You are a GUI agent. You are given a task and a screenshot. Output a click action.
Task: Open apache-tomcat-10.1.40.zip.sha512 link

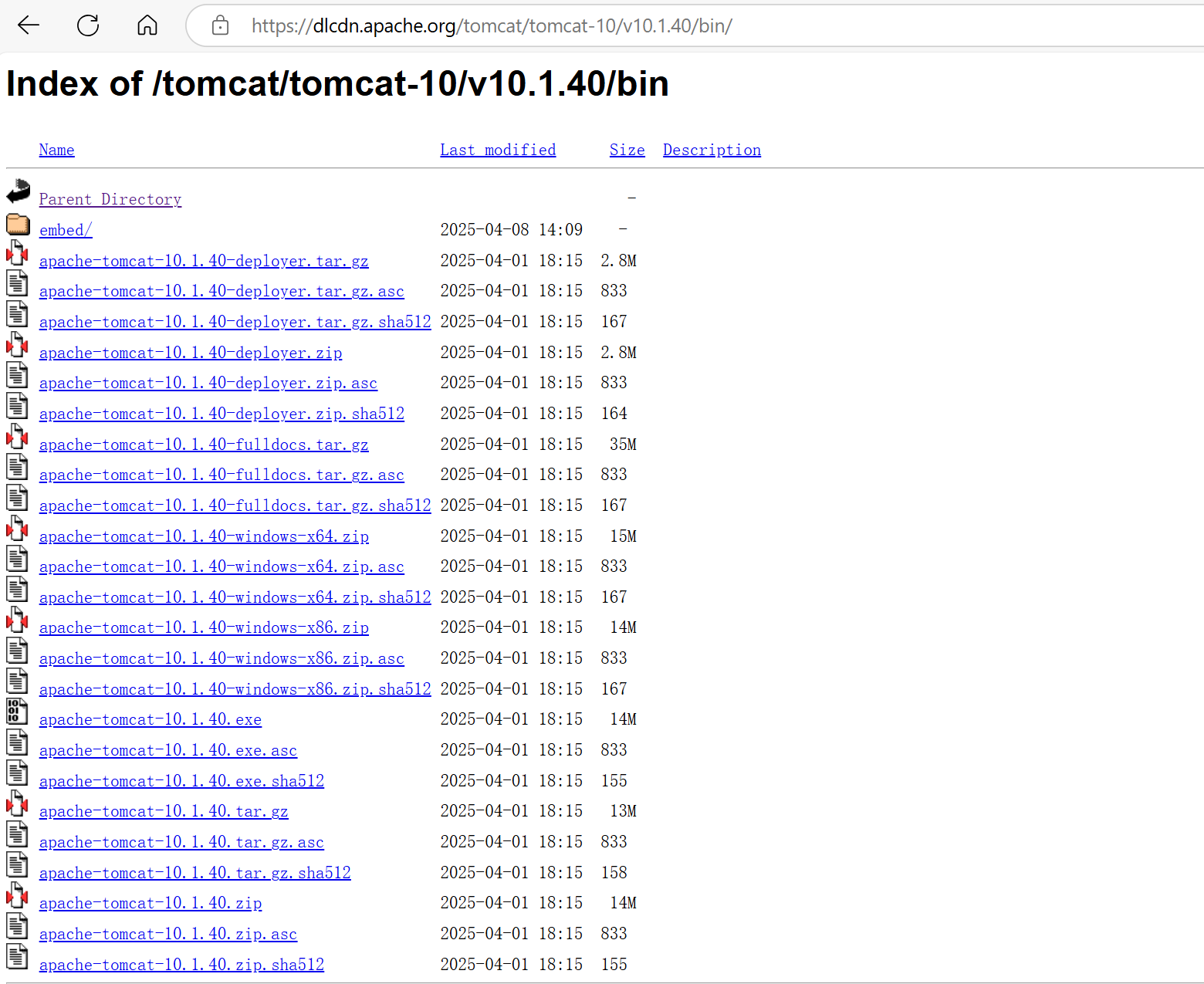[181, 965]
